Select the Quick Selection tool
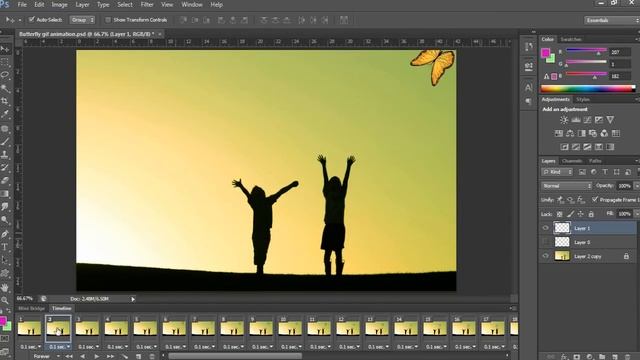640x360 pixels. 5,88
